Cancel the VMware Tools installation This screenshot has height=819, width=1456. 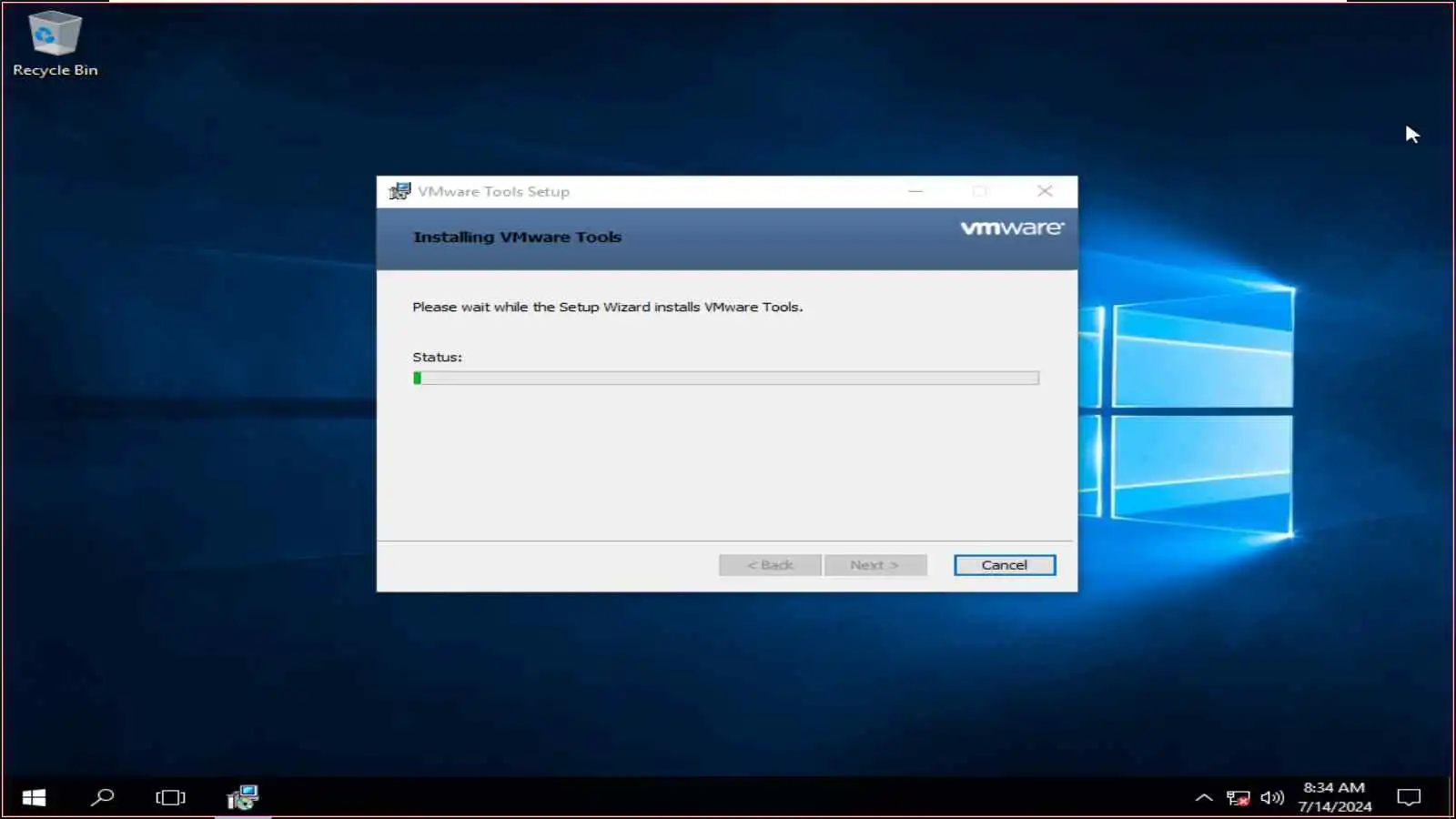point(1005,565)
